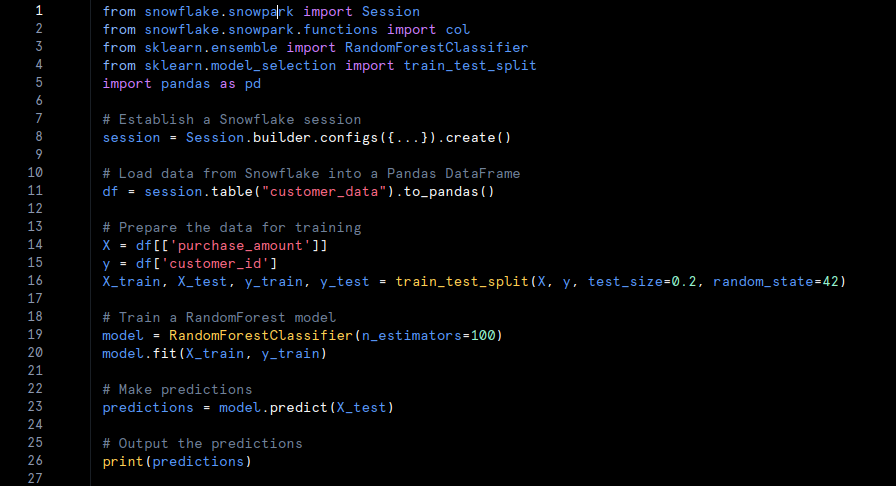This screenshot has height=486, width=896.
Task: Click the to_pandas() method call
Action: 449,191
